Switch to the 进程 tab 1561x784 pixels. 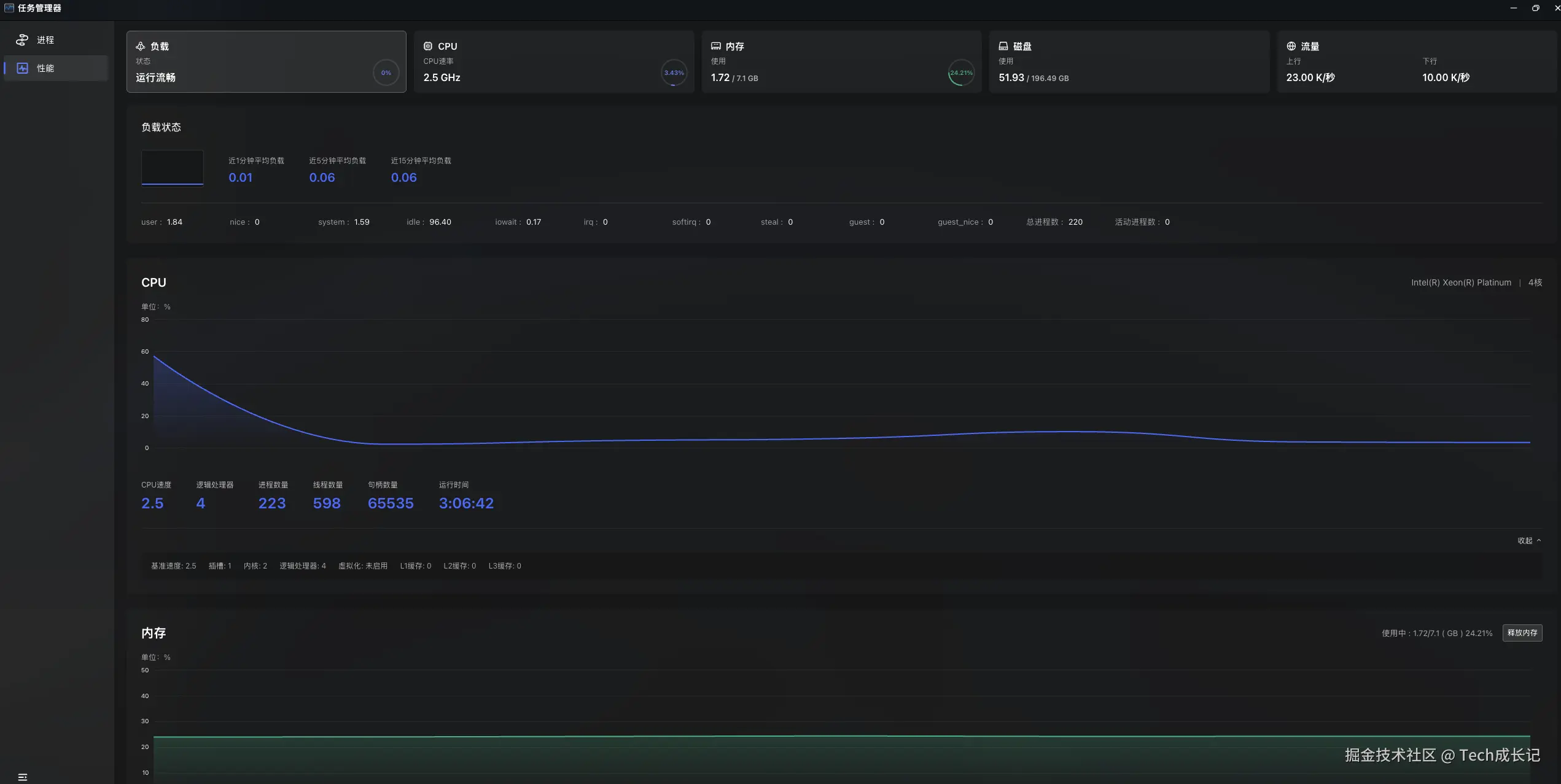tap(45, 40)
